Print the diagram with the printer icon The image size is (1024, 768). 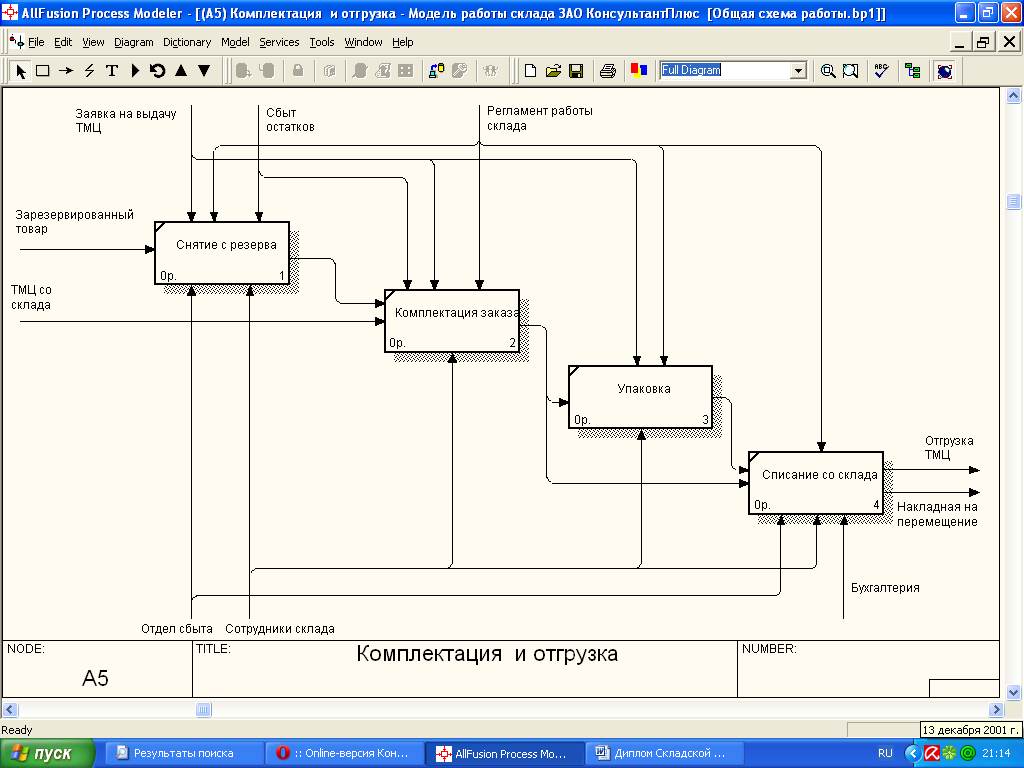(607, 71)
